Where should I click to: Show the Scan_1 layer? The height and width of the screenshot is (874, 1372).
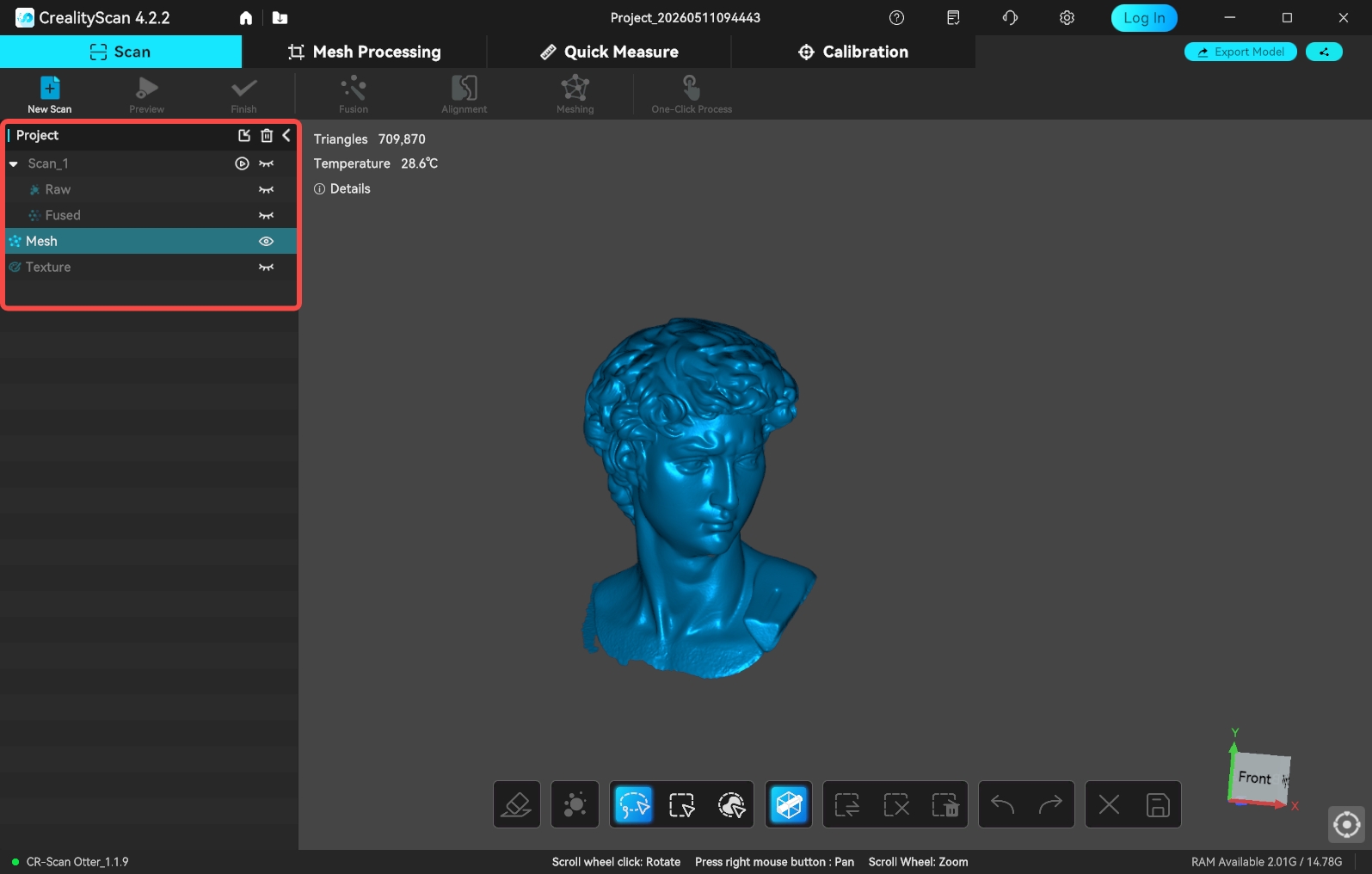267,163
